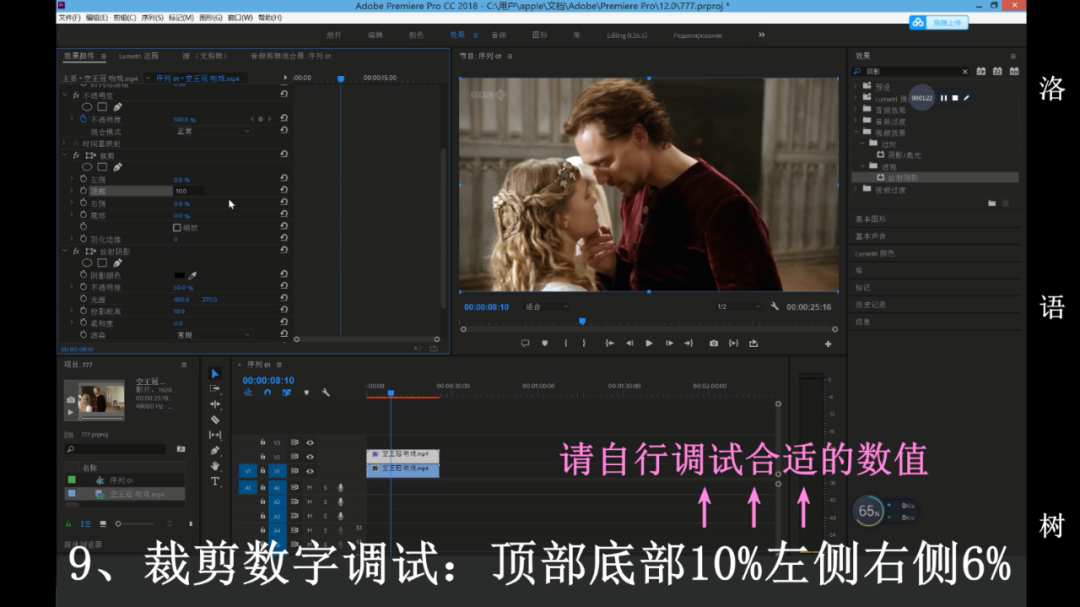Select the Type tool

tap(215, 481)
